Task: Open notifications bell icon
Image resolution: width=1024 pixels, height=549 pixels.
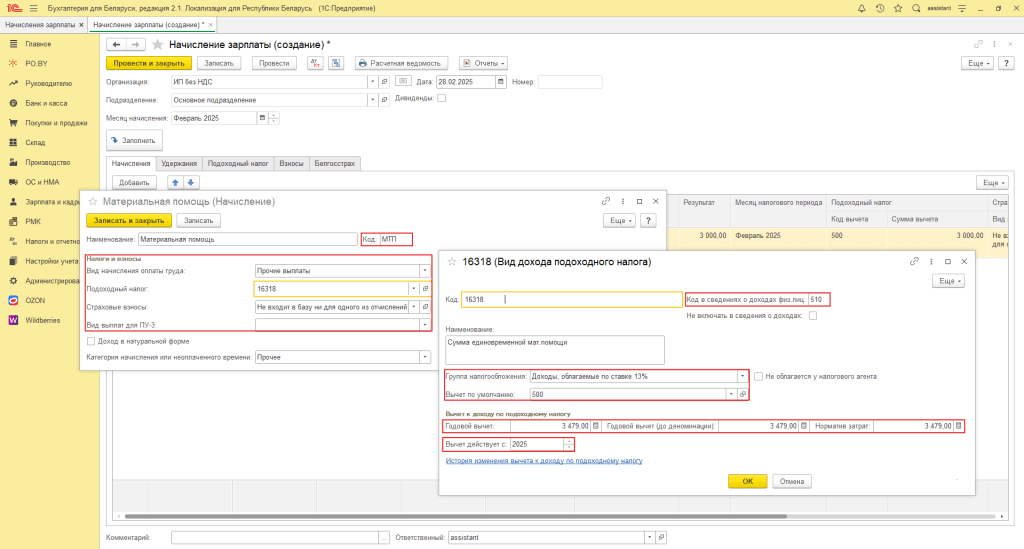Action: tap(861, 8)
